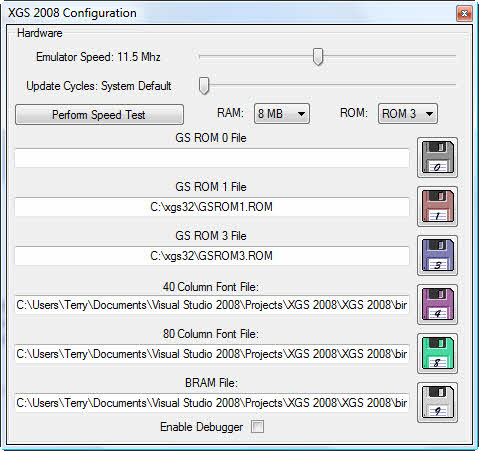This screenshot has width=479, height=451.
Task: Click the Emulator Speed slider handle
Action: 318,56
